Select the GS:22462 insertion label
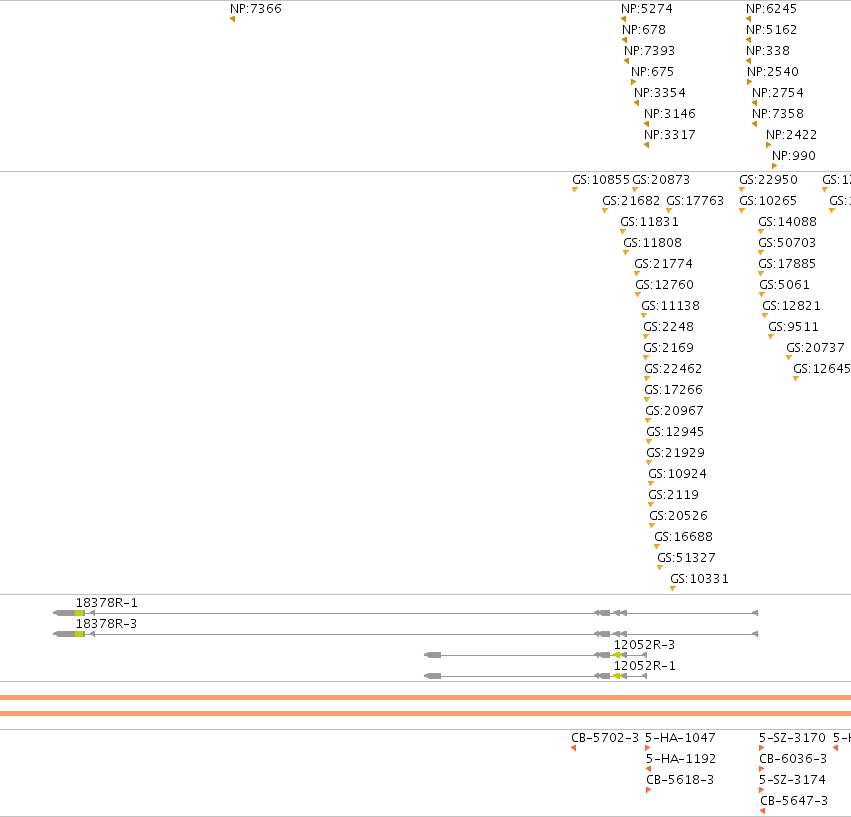This screenshot has width=851, height=817. tap(673, 369)
